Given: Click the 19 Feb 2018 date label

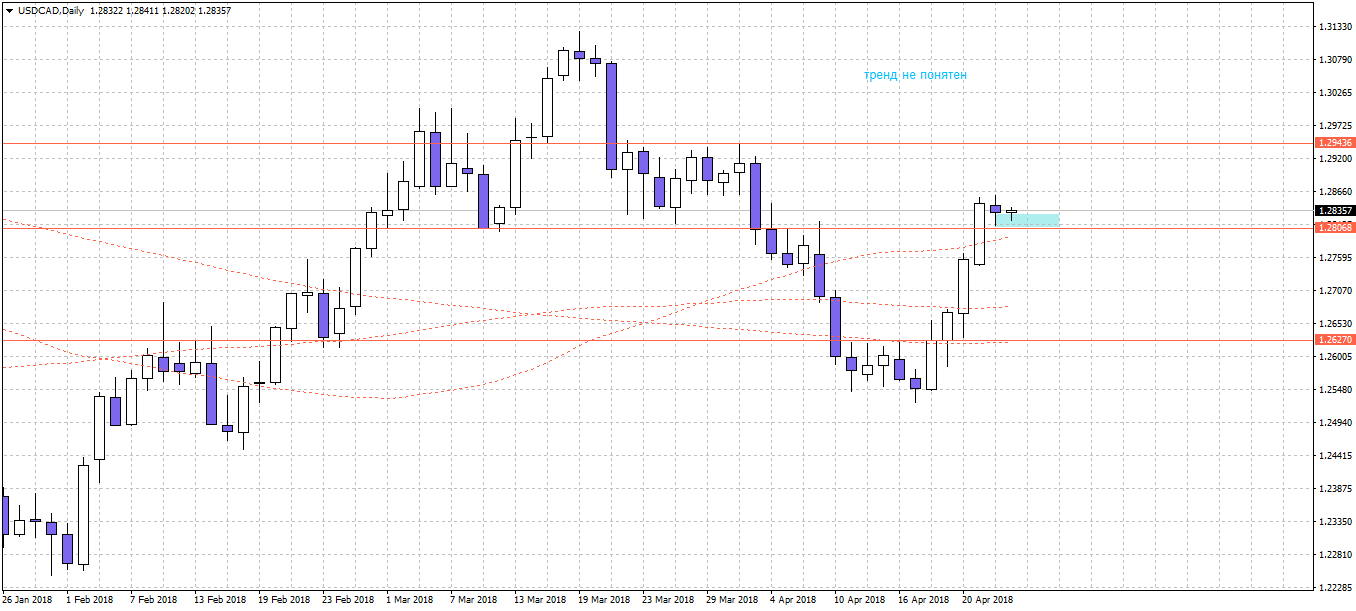Looking at the screenshot, I should tap(284, 600).
